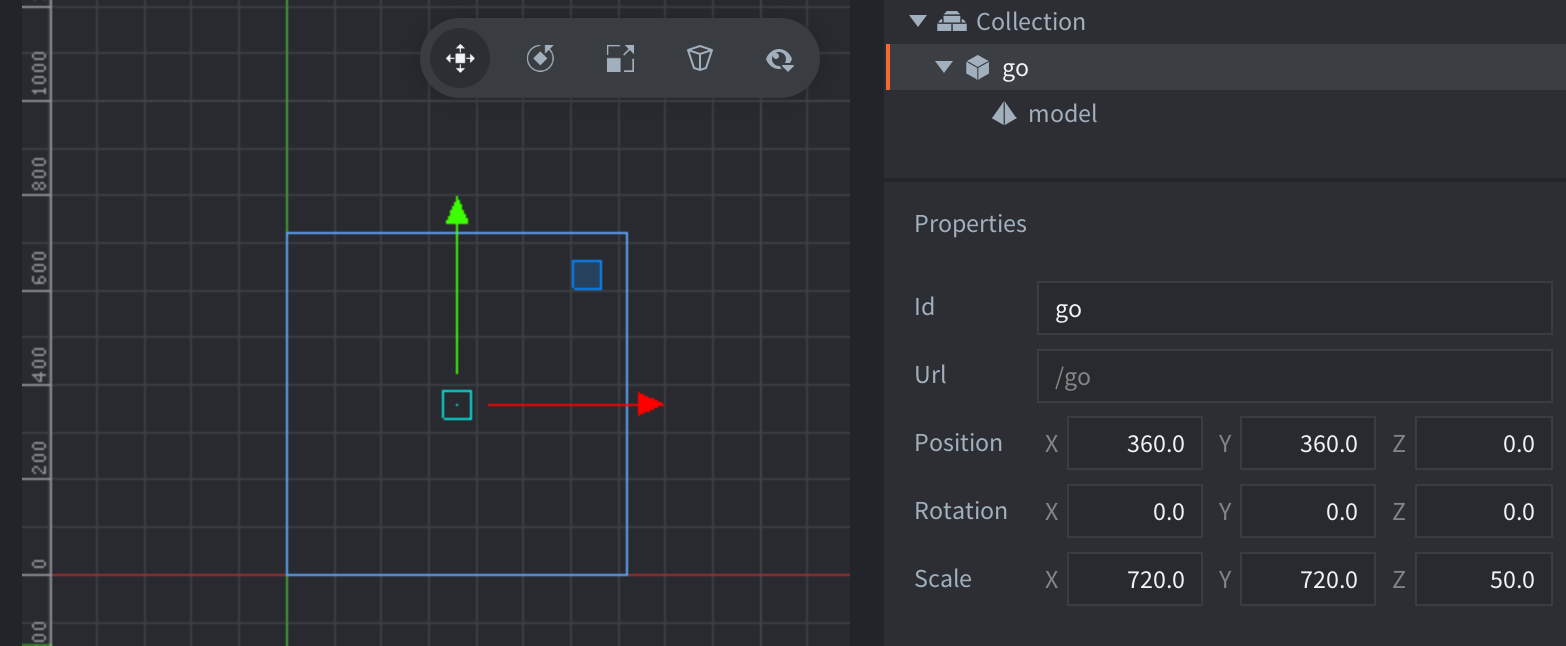The image size is (1566, 646).
Task: Edit the Id field containing go
Action: [1294, 308]
